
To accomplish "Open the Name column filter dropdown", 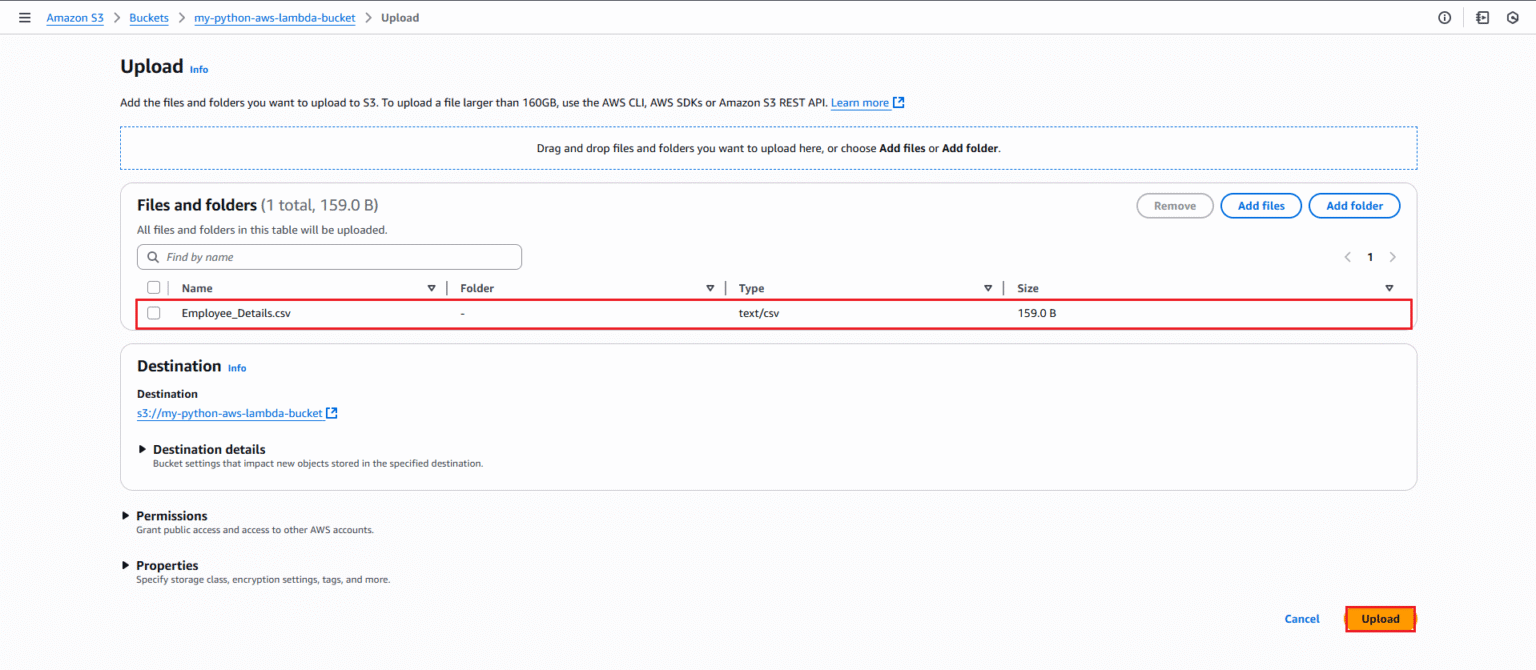I will click(x=431, y=287).
